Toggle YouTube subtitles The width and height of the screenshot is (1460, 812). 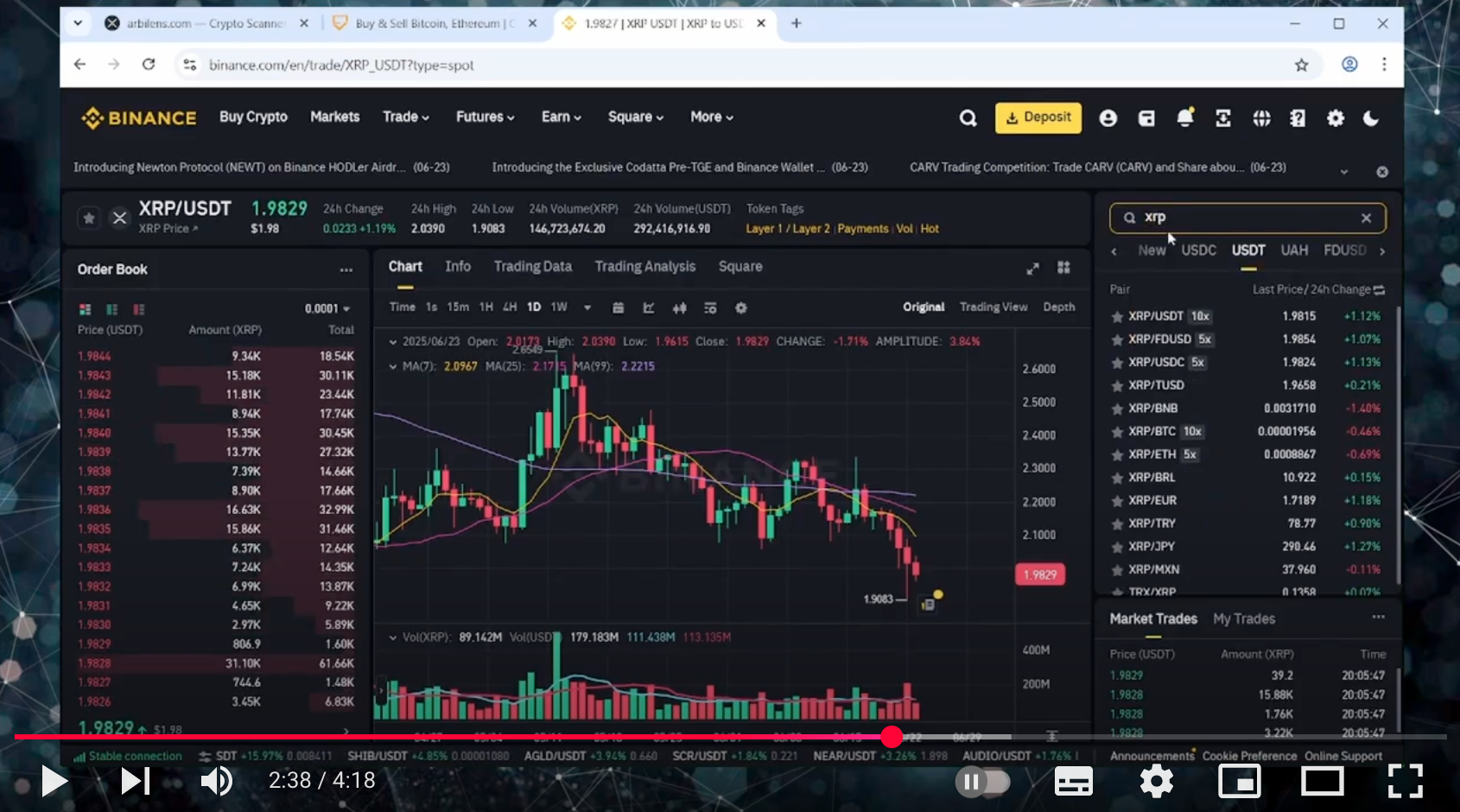point(1074,782)
